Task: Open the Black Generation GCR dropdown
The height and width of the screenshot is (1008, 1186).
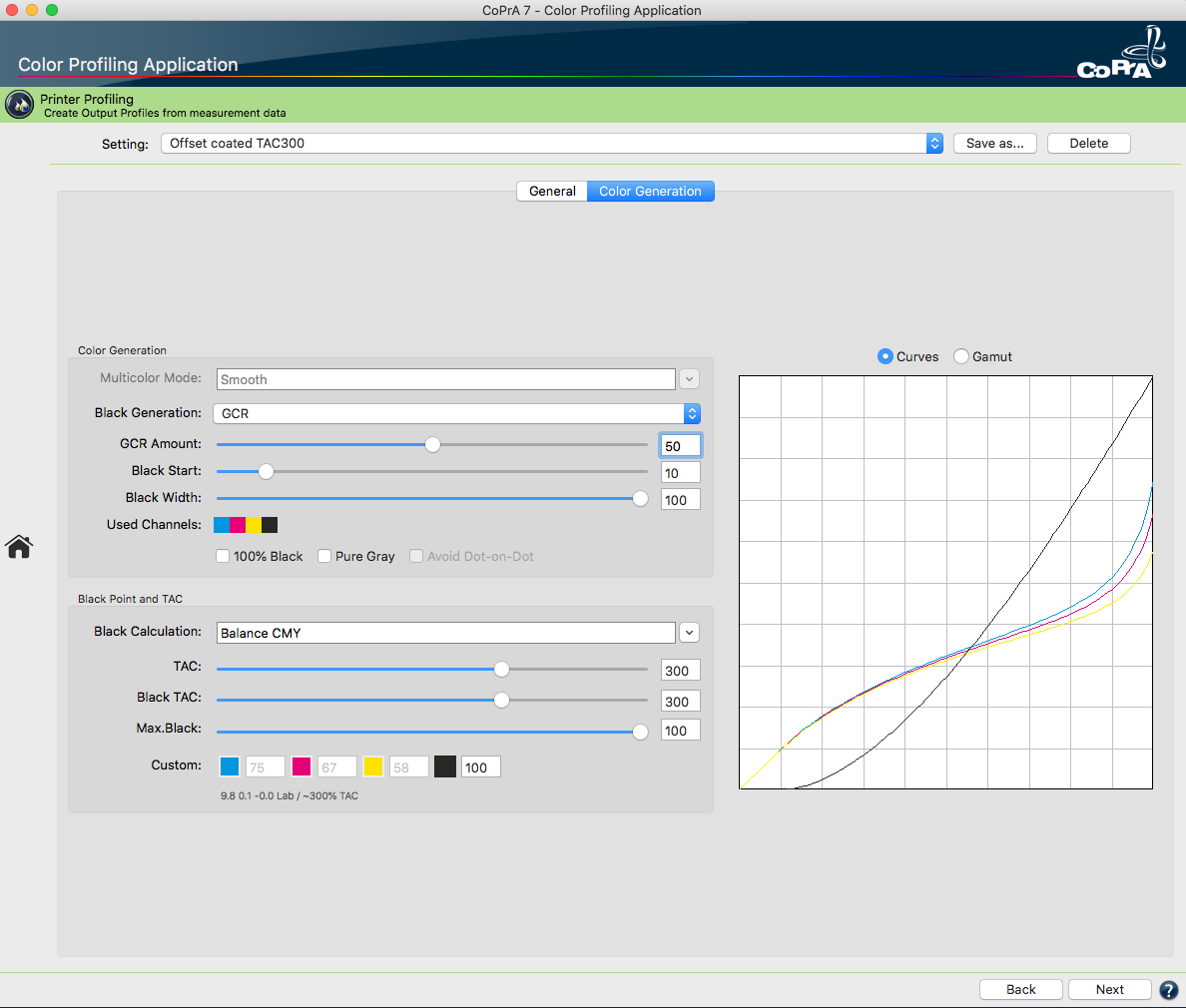Action: [457, 413]
